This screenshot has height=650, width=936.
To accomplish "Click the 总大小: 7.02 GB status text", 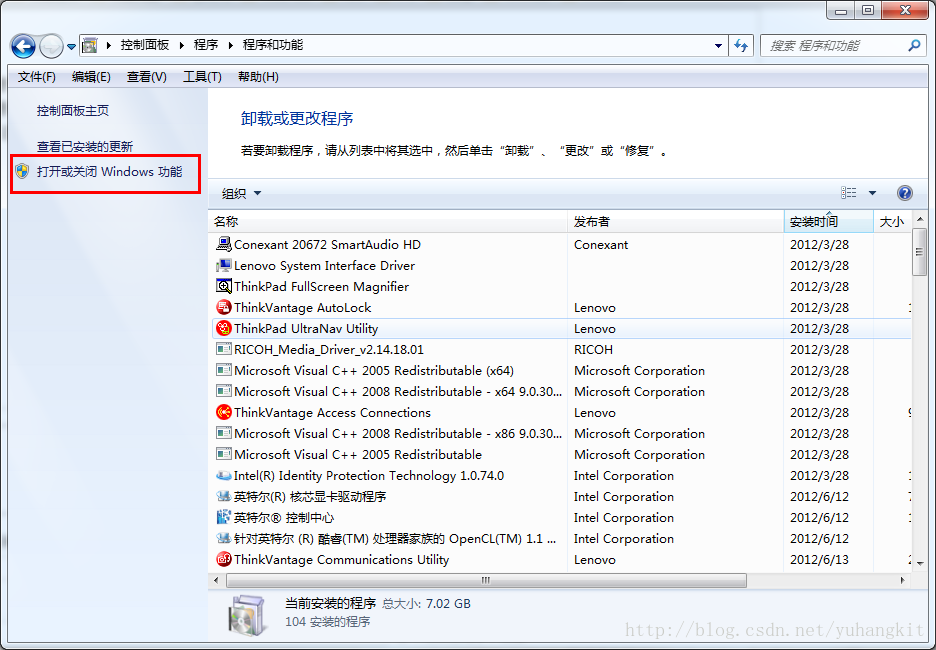I will tap(426, 604).
